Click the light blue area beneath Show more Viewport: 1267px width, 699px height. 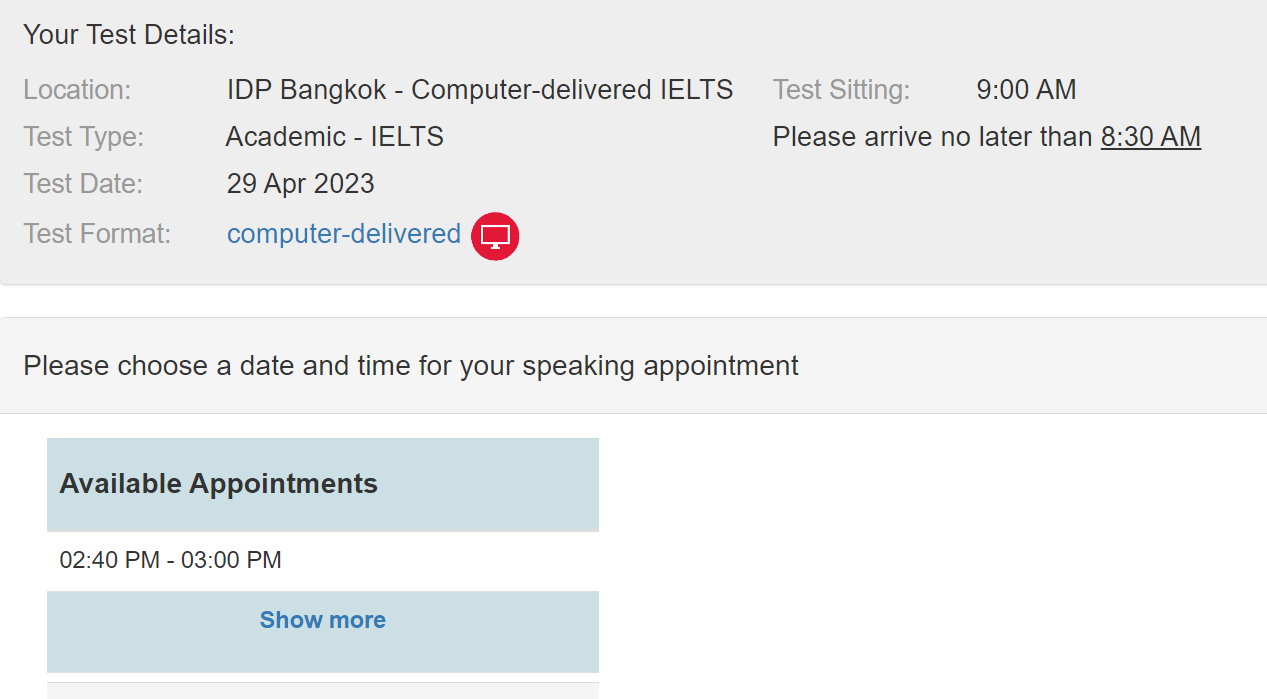(x=322, y=656)
